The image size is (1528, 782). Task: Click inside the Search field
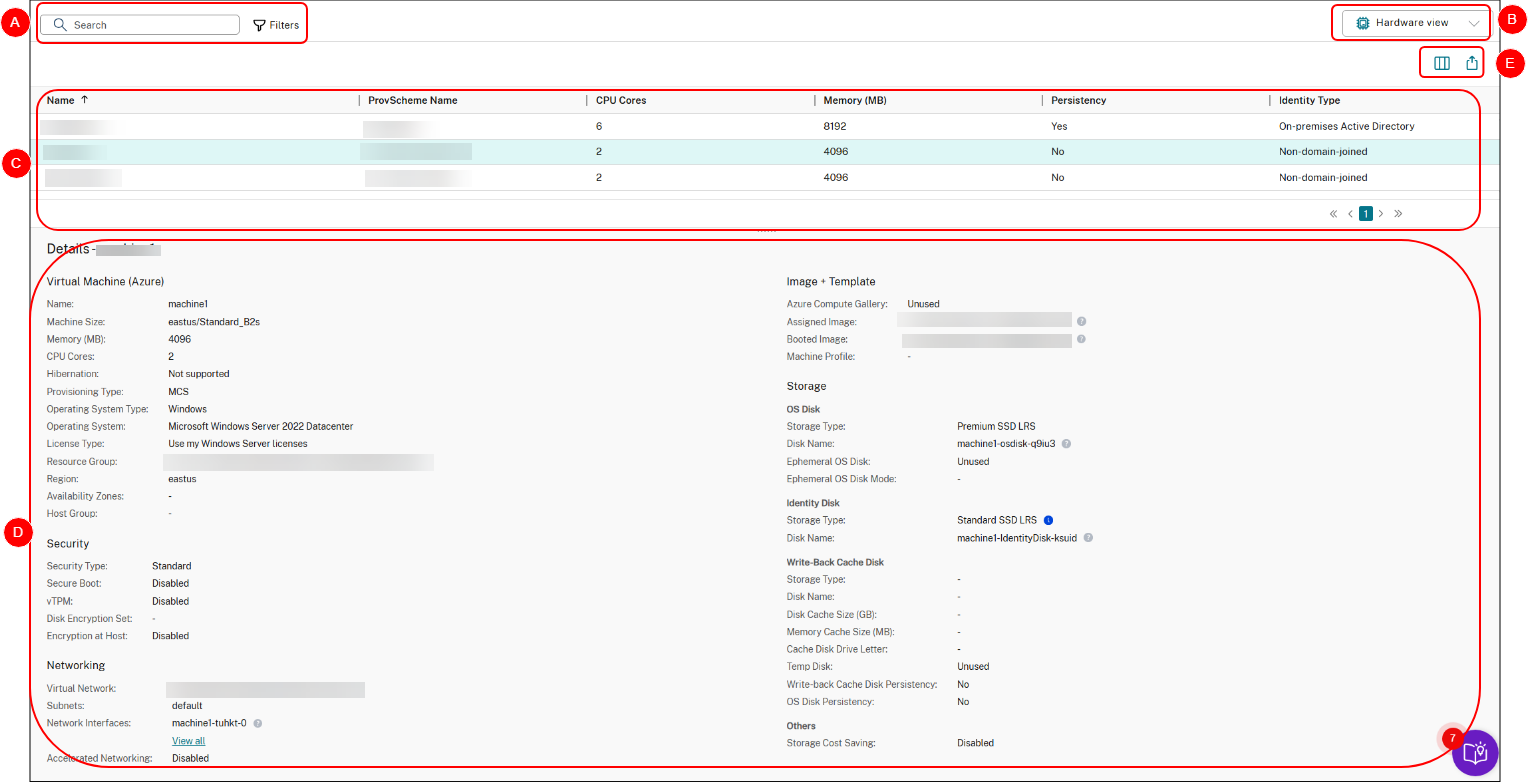point(140,23)
